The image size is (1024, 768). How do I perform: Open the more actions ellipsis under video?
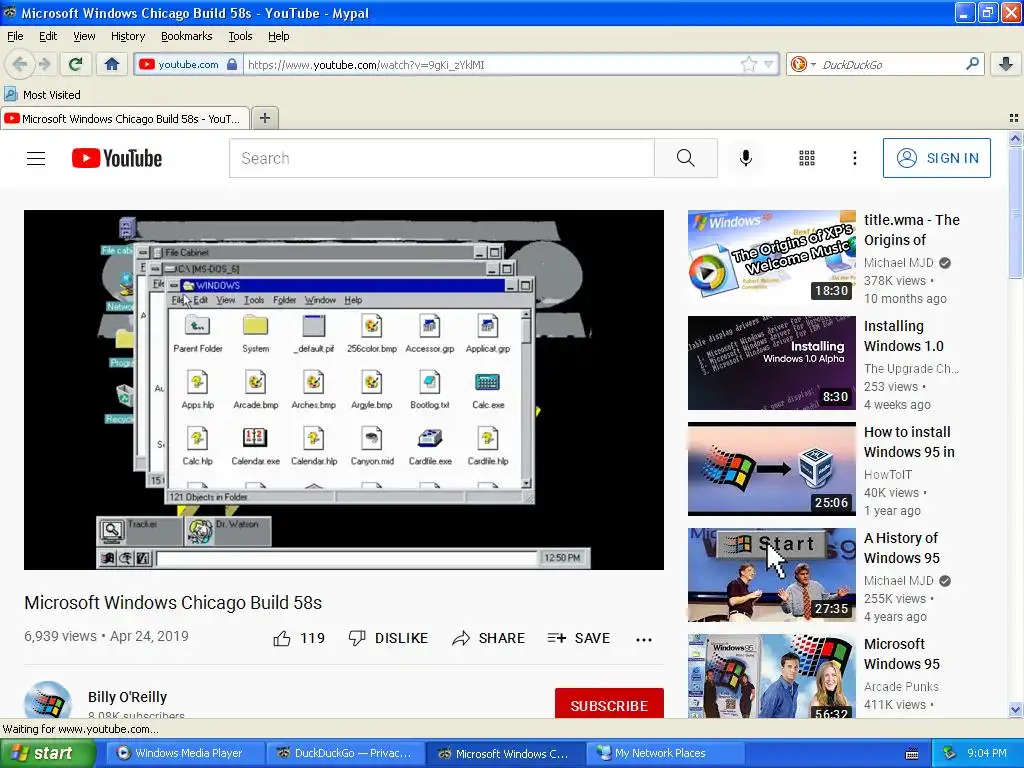point(644,639)
